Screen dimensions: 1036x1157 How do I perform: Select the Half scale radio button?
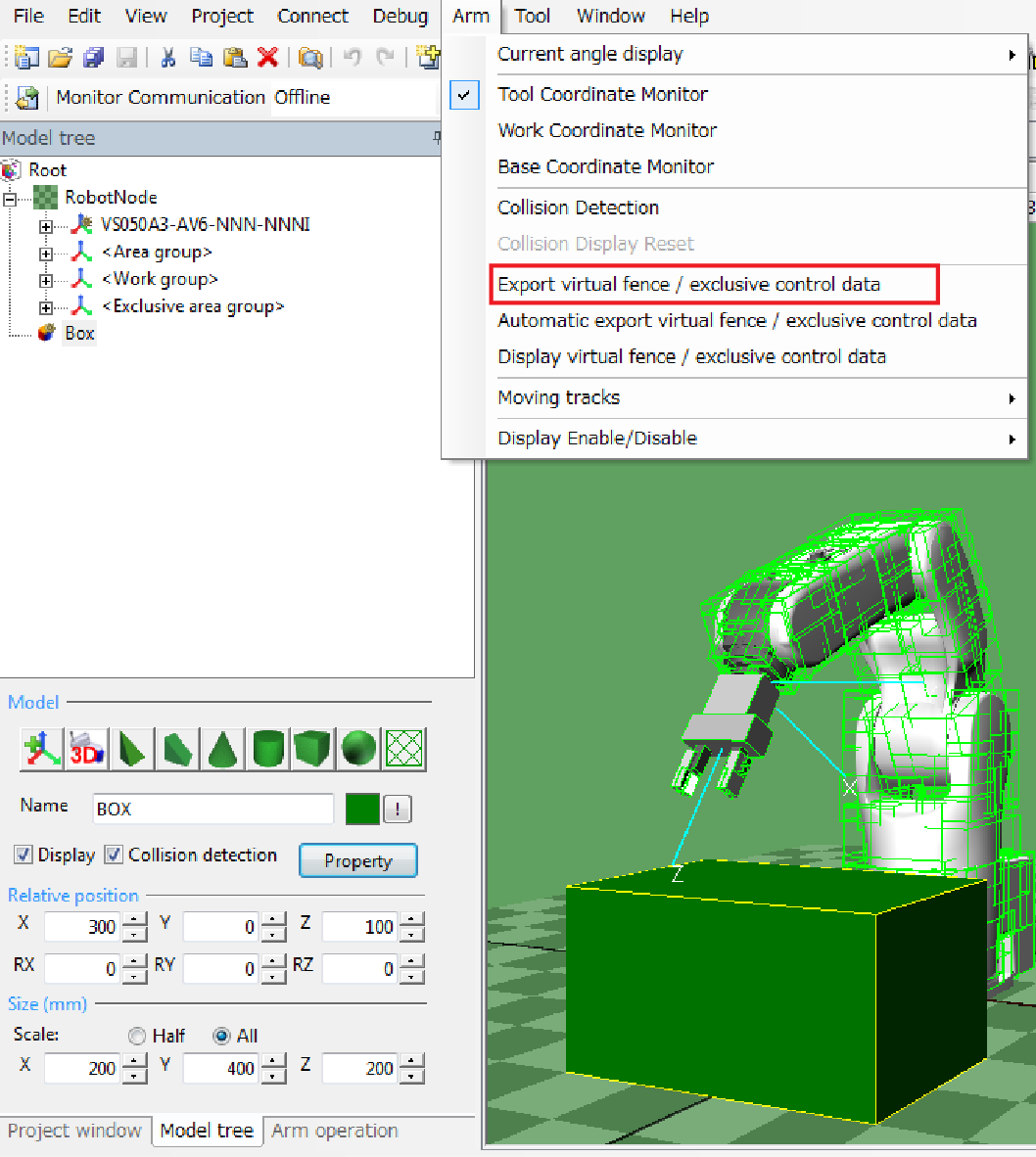pyautogui.click(x=137, y=1036)
